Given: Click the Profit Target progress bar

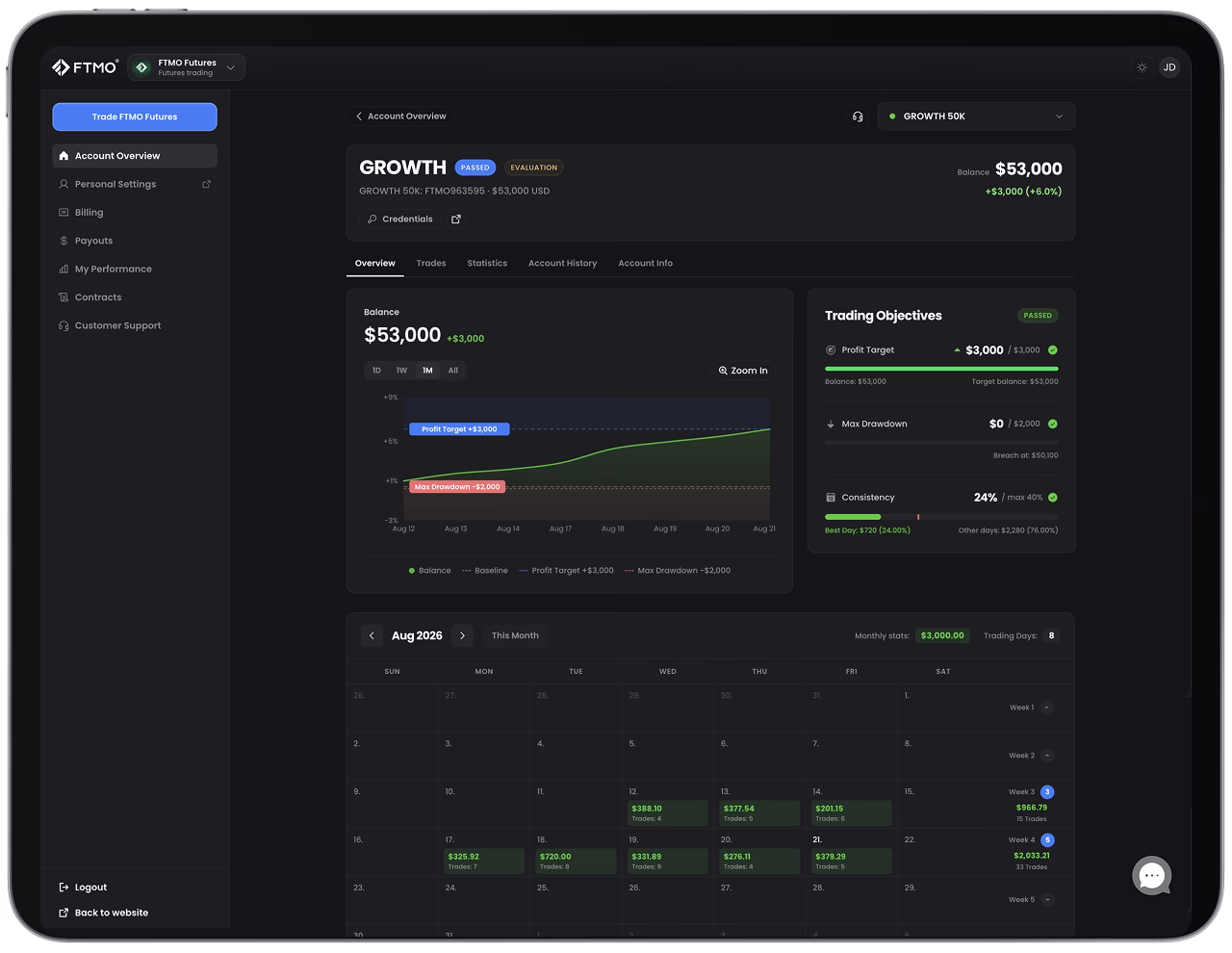Looking at the screenshot, I should pyautogui.click(x=941, y=369).
